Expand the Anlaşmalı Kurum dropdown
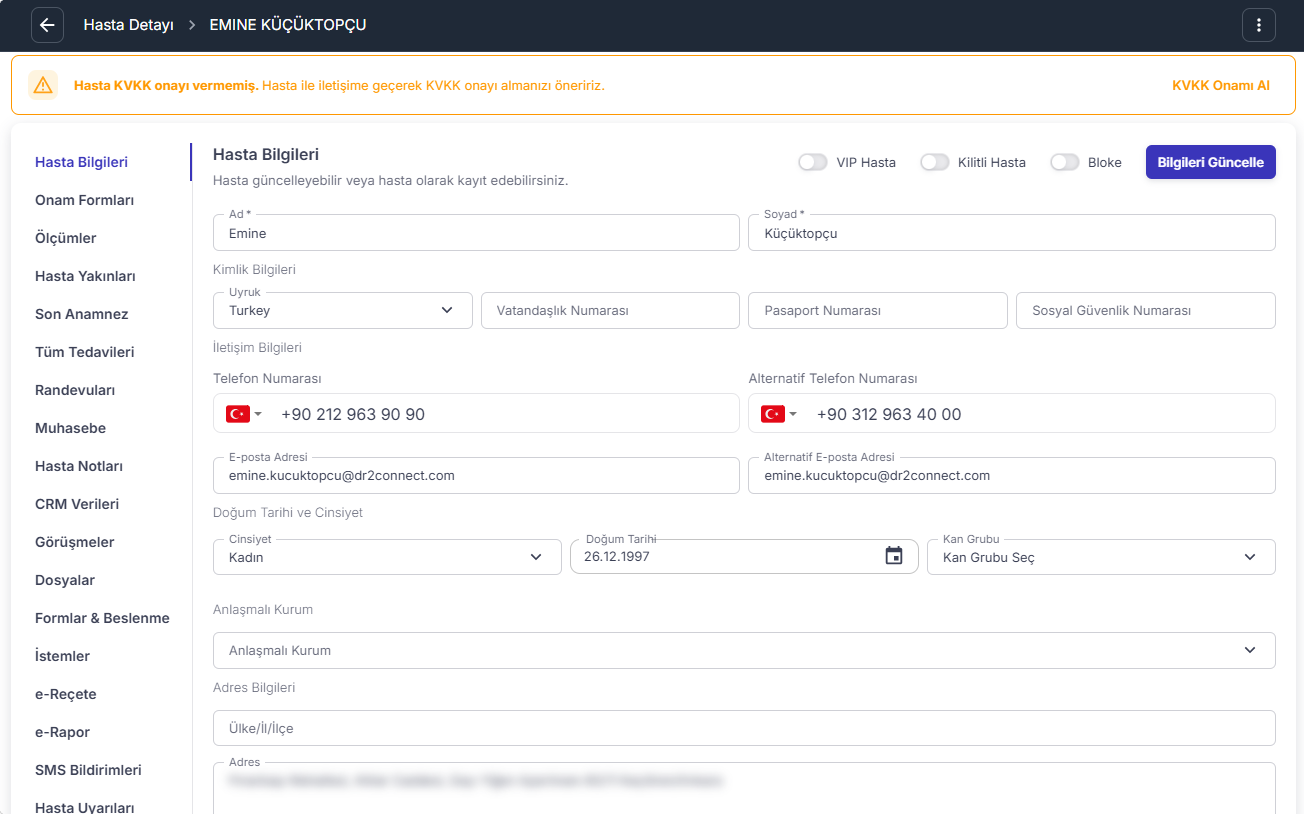 click(x=744, y=650)
